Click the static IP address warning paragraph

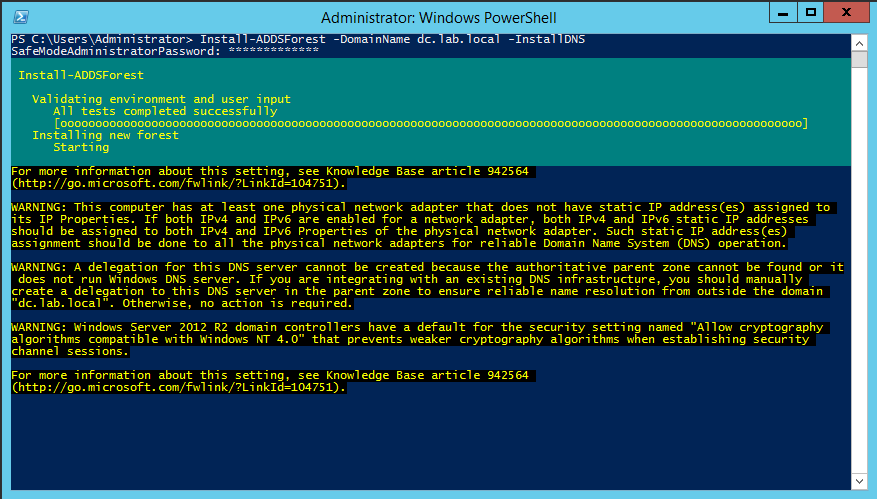click(x=420, y=225)
